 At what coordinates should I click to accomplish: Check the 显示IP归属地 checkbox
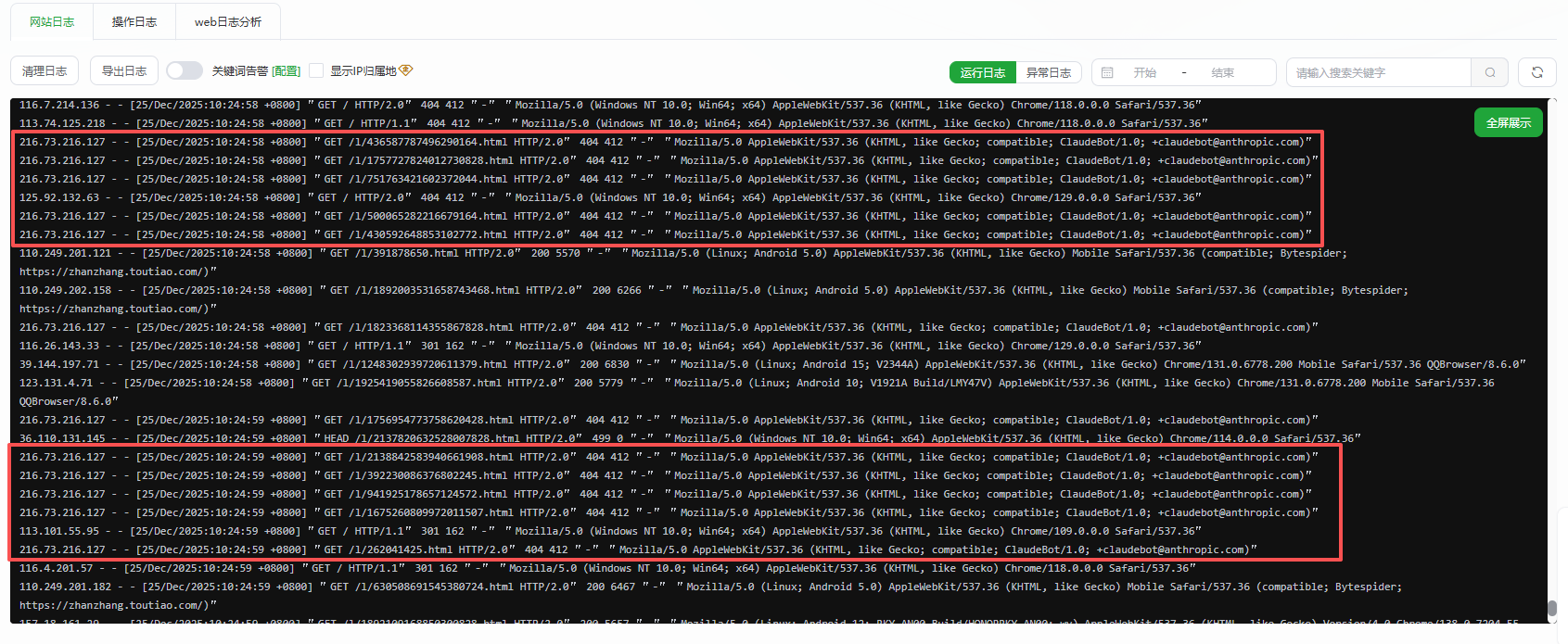tap(316, 70)
